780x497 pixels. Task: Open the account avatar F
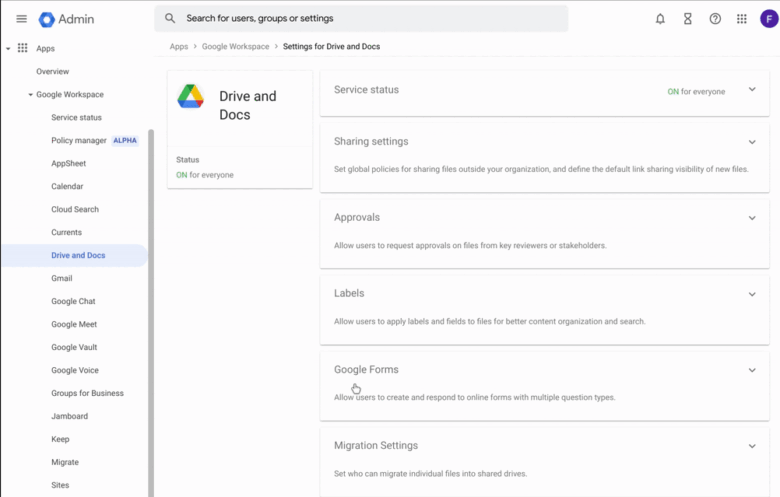(769, 19)
